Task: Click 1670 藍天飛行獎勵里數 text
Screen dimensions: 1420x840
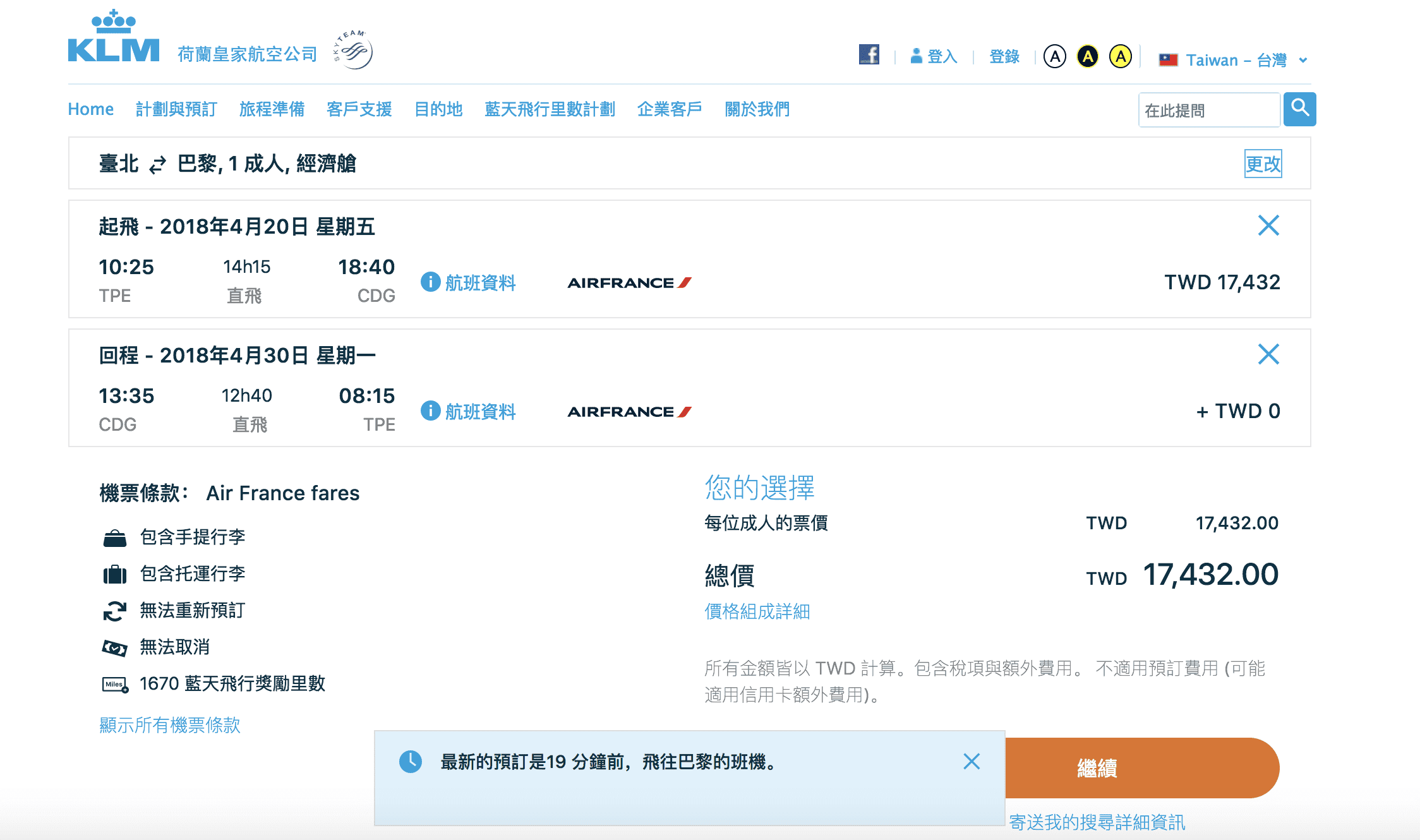Action: click(x=232, y=683)
